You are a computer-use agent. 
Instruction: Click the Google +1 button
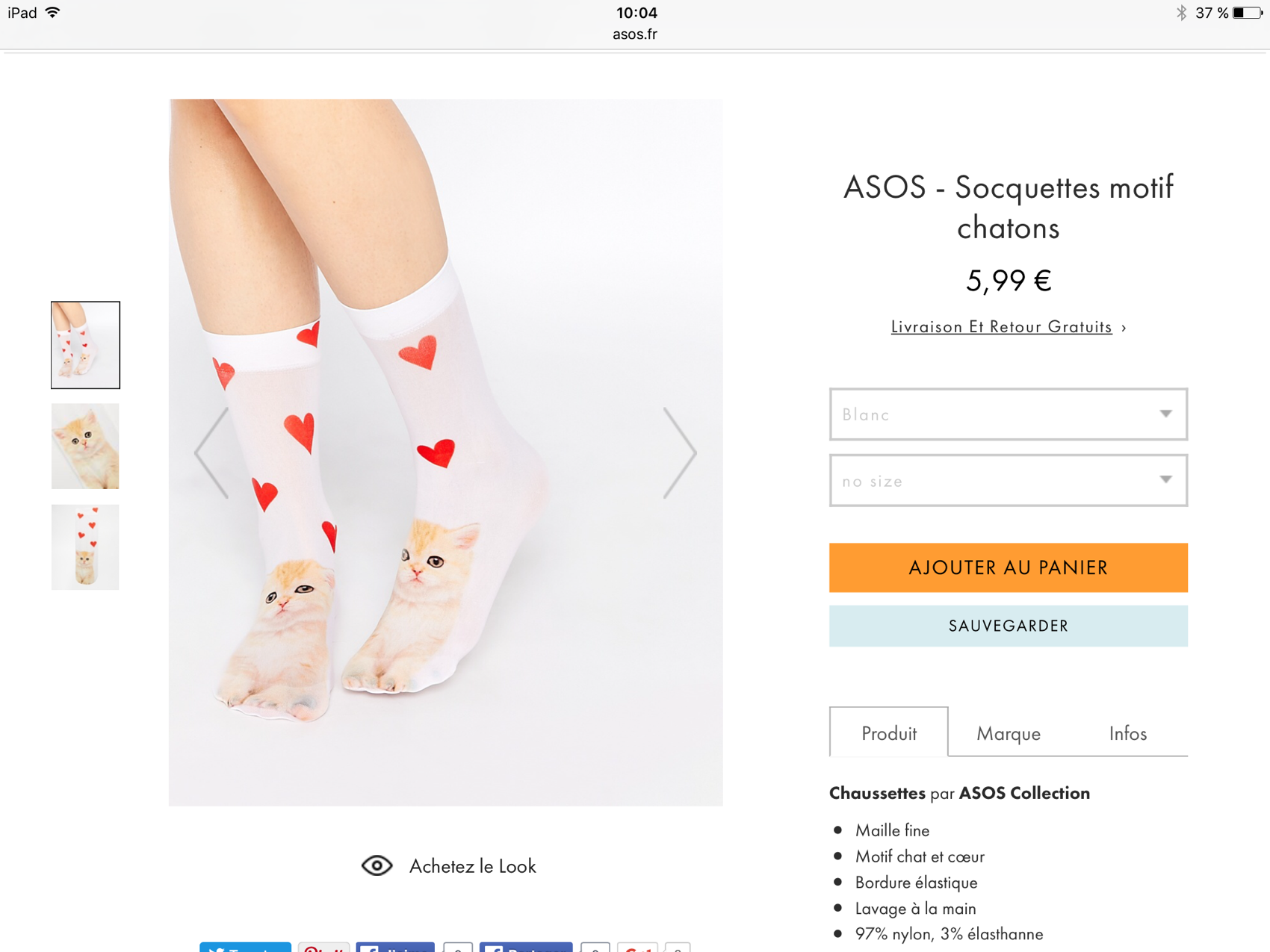pyautogui.click(x=637, y=948)
